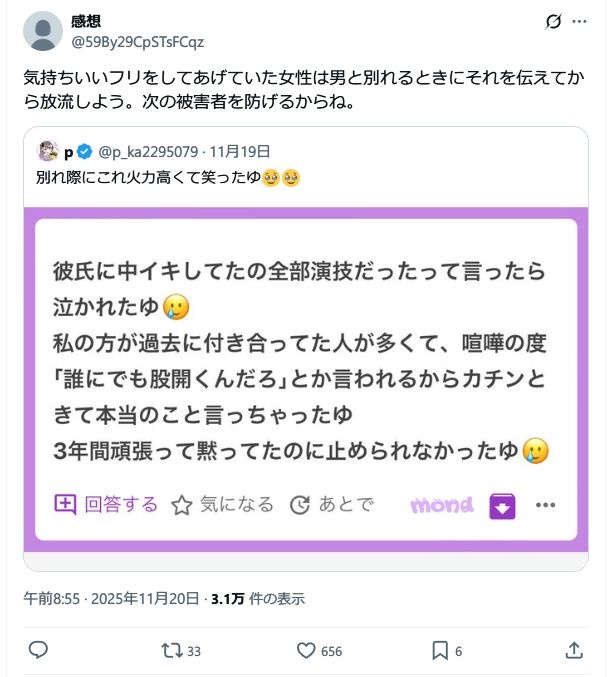Open the mond card's three-dot menu
The image size is (613, 677).
545,505
